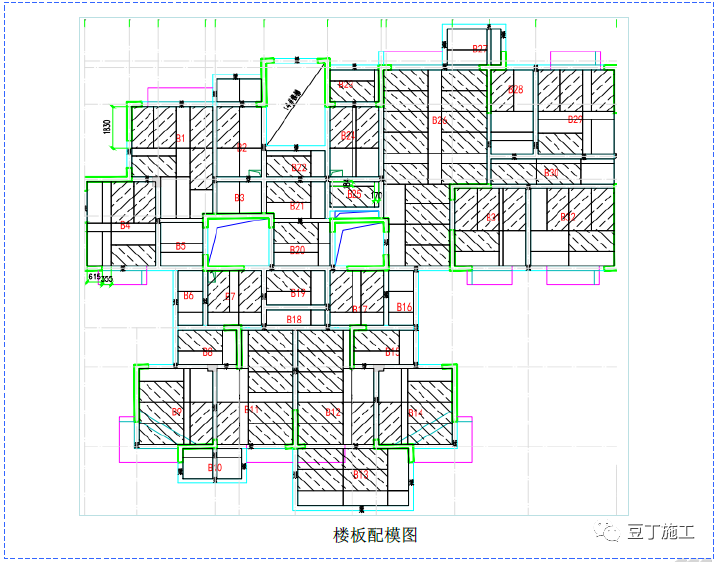Viewport: 717px width, 562px height.
Task: Click the B25 slab label
Action: tap(354, 194)
